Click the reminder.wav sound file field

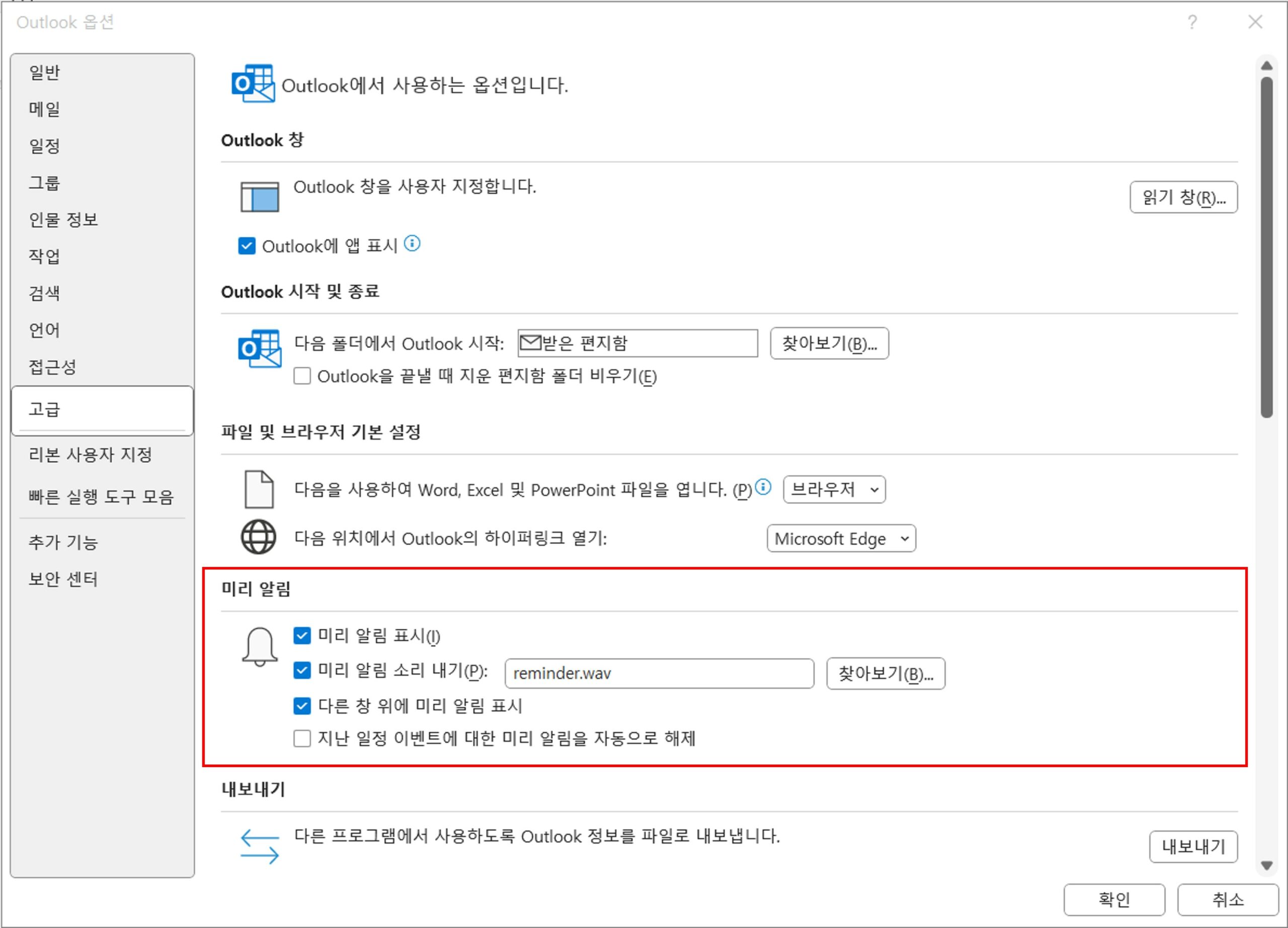[659, 673]
